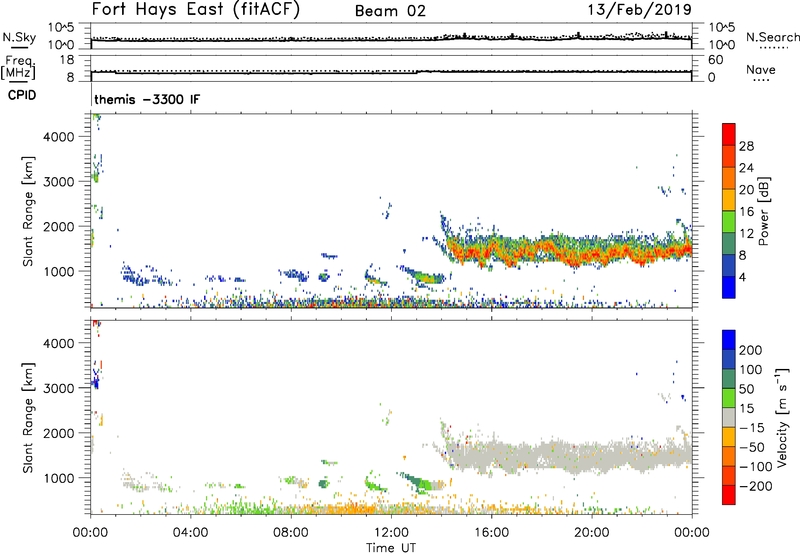Image resolution: width=800 pixels, height=554 pixels.
Task: Select the velocity panel's 3000 km tick
Action: (x=59, y=388)
